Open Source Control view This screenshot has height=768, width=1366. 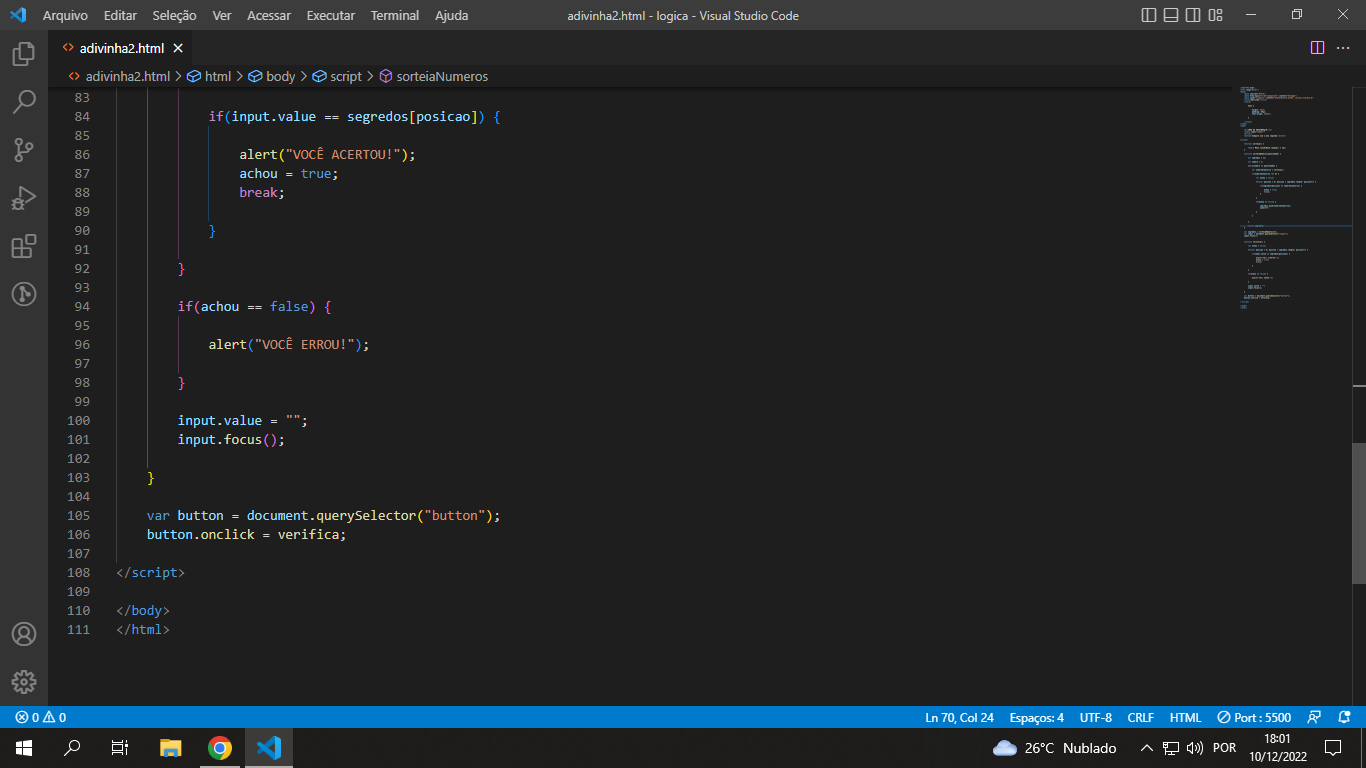24,150
